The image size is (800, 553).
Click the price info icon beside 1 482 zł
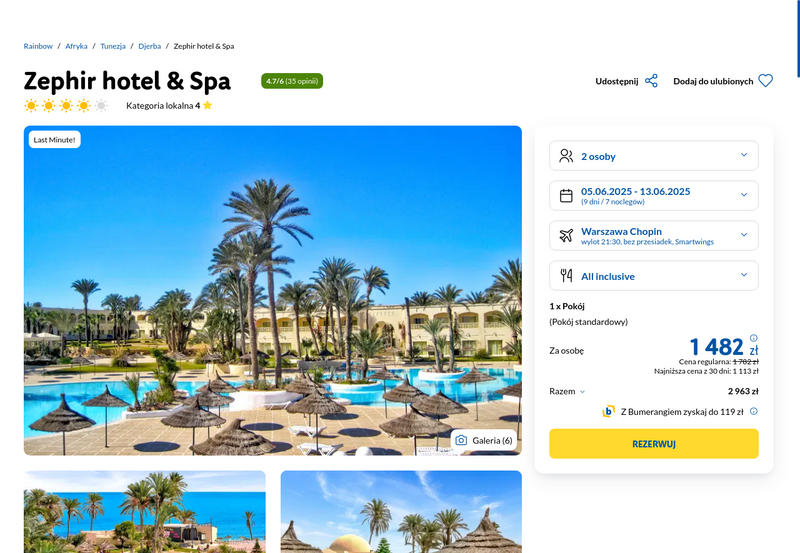[x=754, y=338]
